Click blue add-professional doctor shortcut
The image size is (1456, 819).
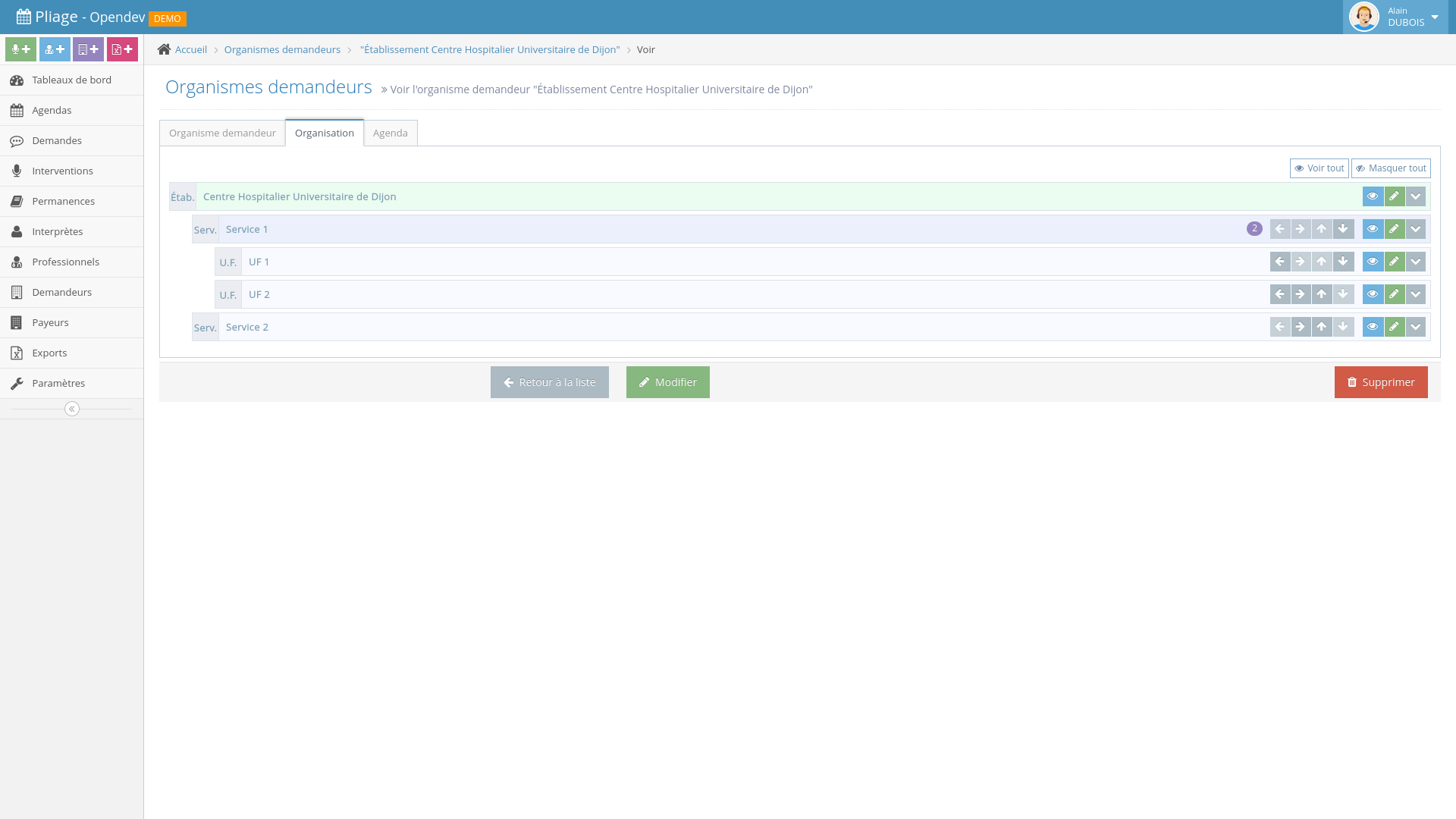55,49
